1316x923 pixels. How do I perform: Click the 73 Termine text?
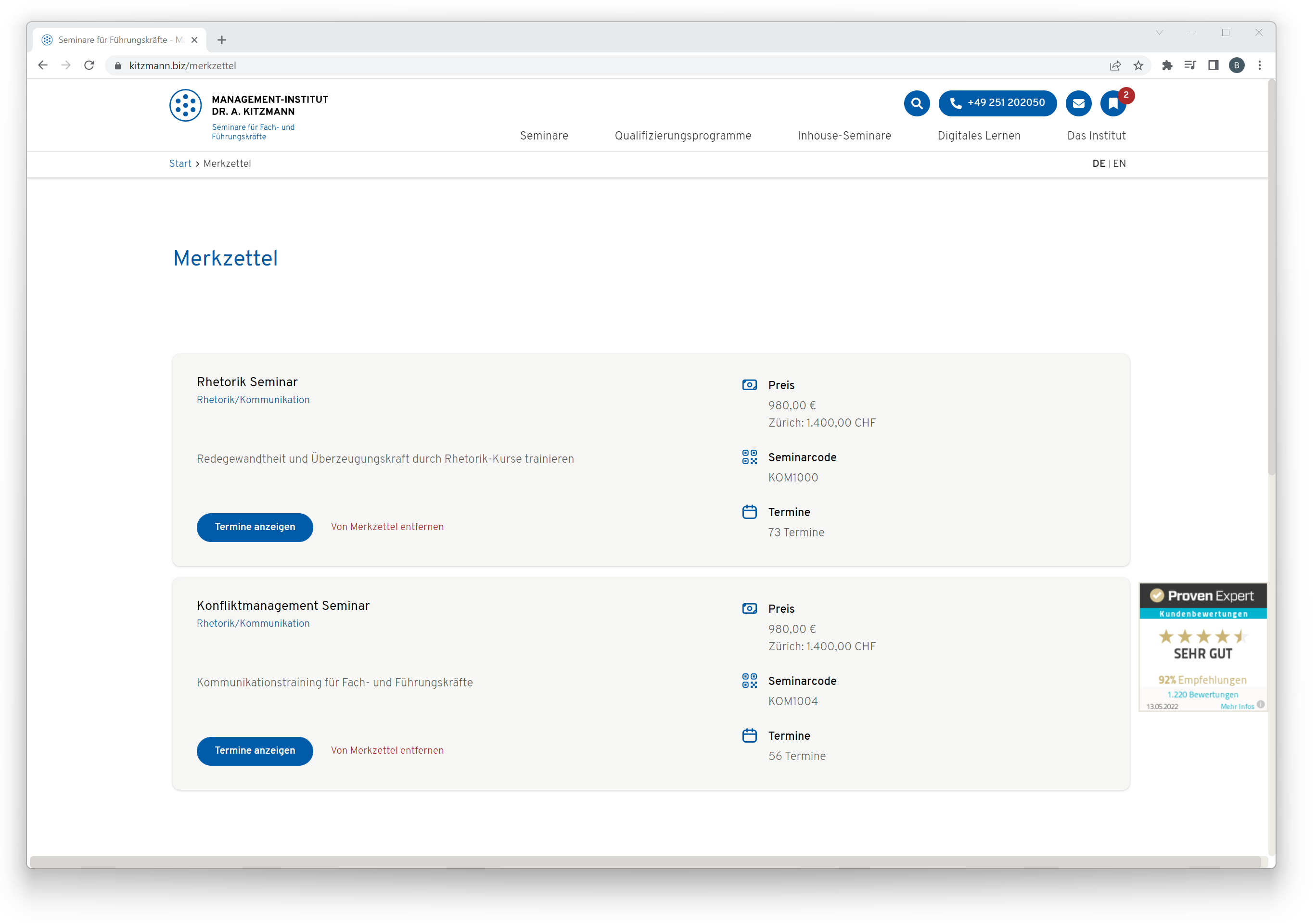point(796,533)
